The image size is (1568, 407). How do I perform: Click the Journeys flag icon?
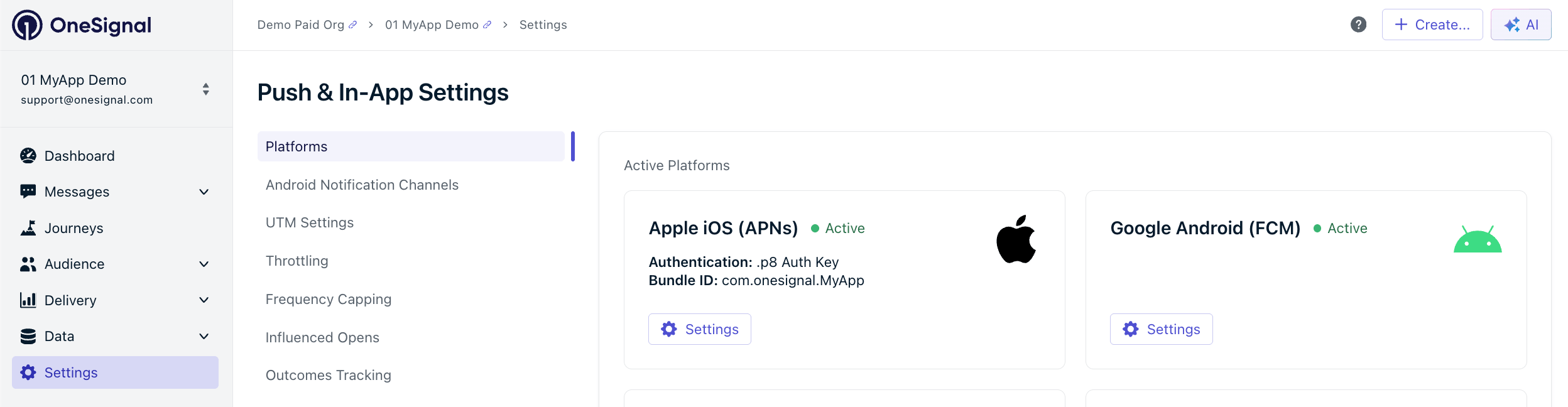point(28,228)
